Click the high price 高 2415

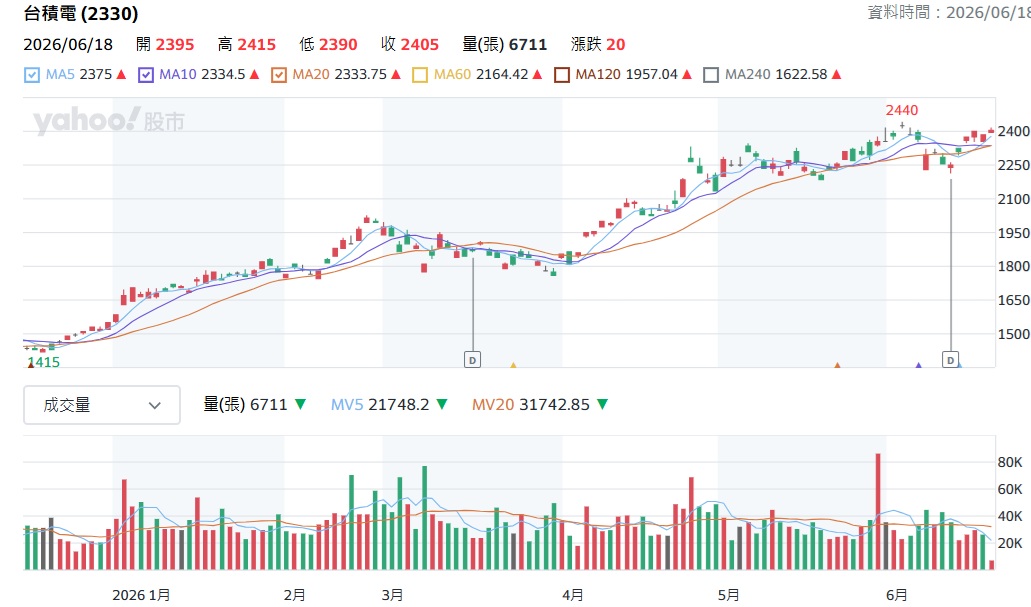247,45
